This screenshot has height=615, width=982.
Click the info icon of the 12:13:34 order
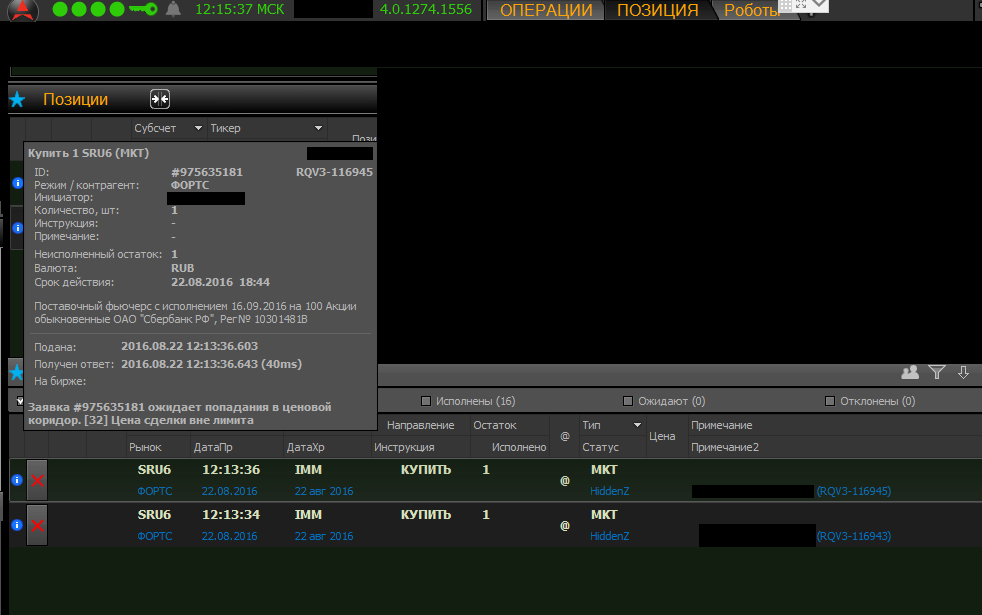(x=17, y=525)
